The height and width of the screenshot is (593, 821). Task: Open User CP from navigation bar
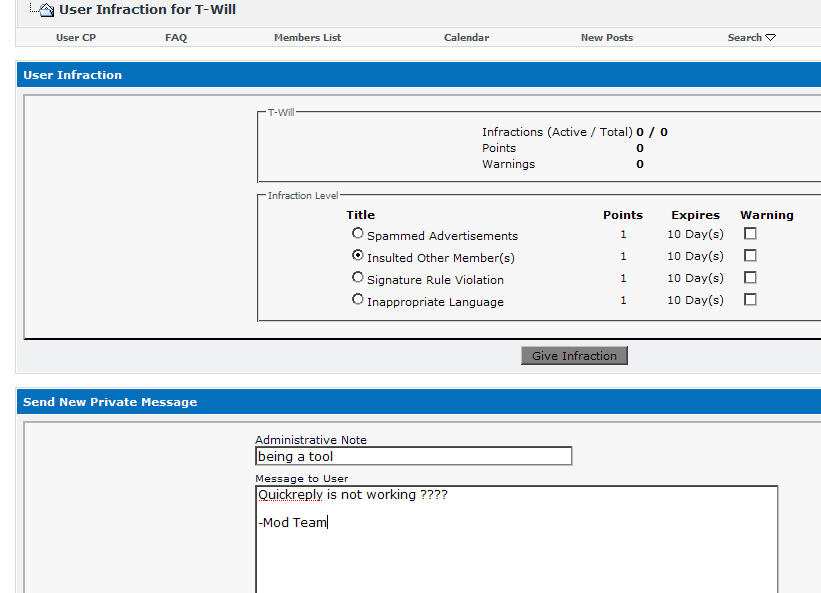[x=76, y=38]
